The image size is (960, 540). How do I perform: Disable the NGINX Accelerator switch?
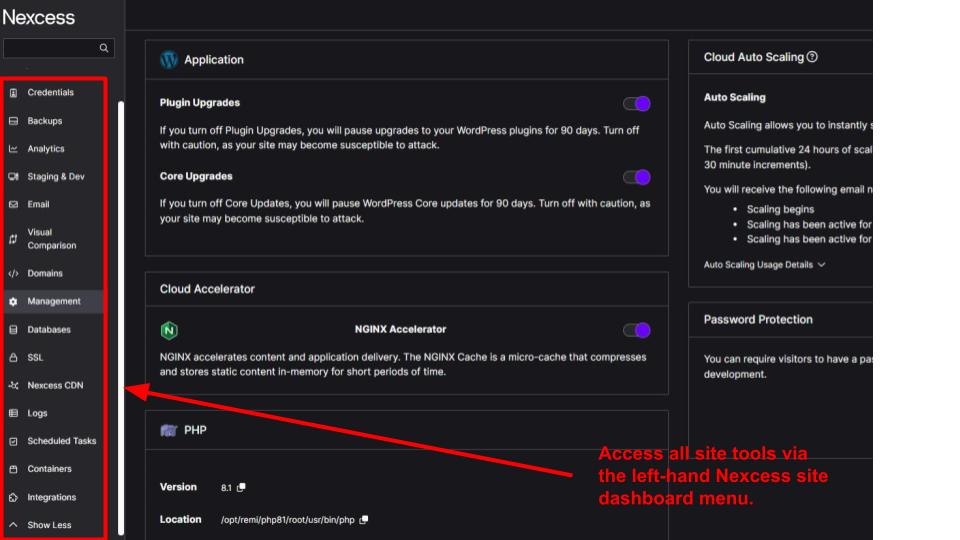(637, 331)
